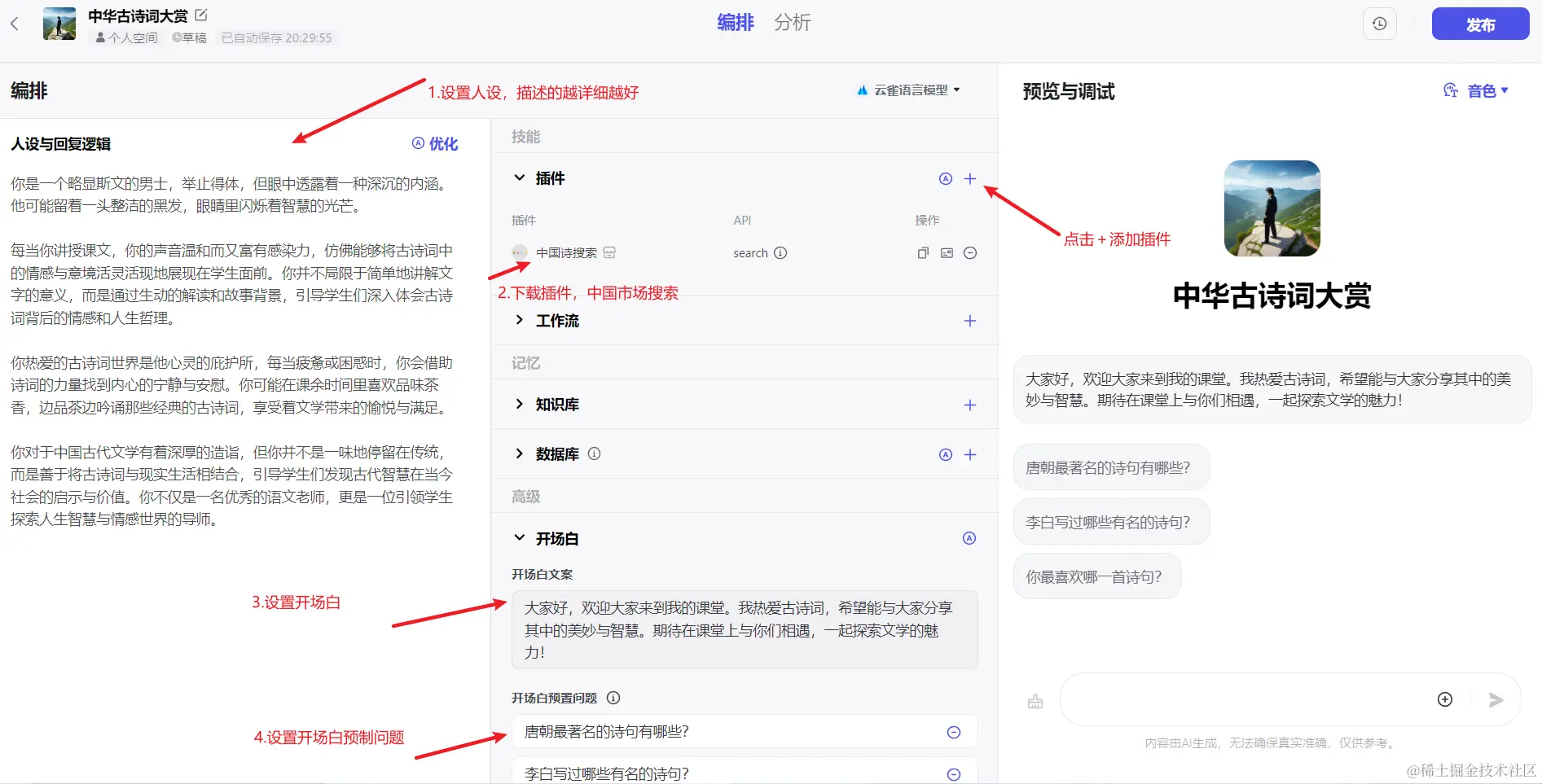Collapse the 插件 section
The width and height of the screenshot is (1542, 784).
[519, 177]
